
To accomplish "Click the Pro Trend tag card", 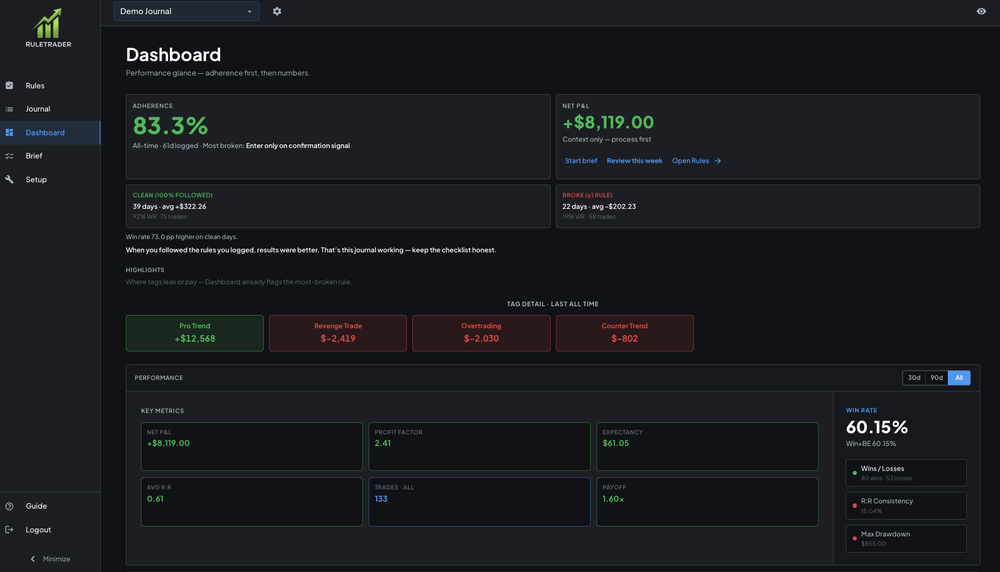I will click(x=195, y=333).
